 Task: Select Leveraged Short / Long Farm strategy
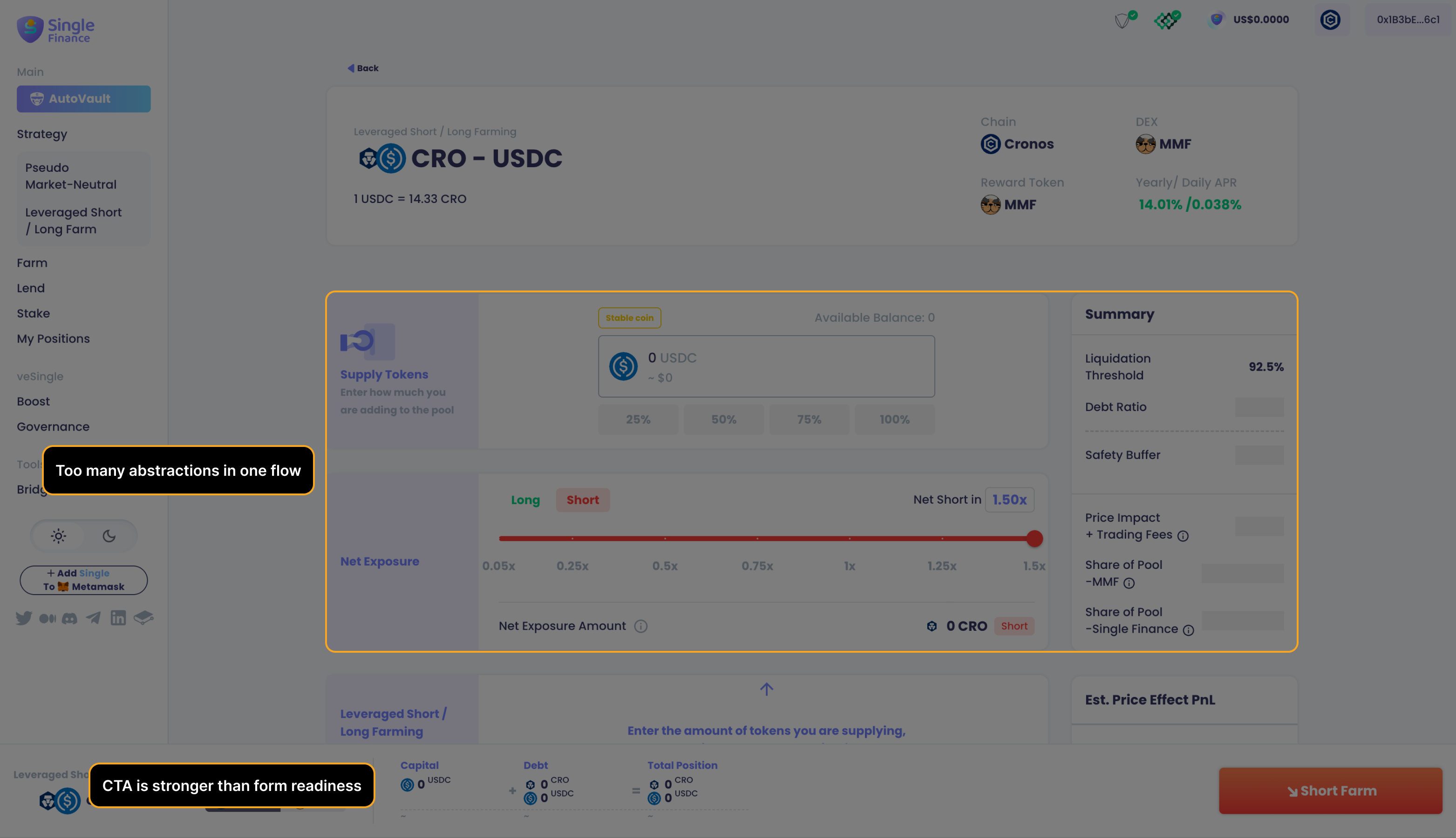tap(73, 220)
